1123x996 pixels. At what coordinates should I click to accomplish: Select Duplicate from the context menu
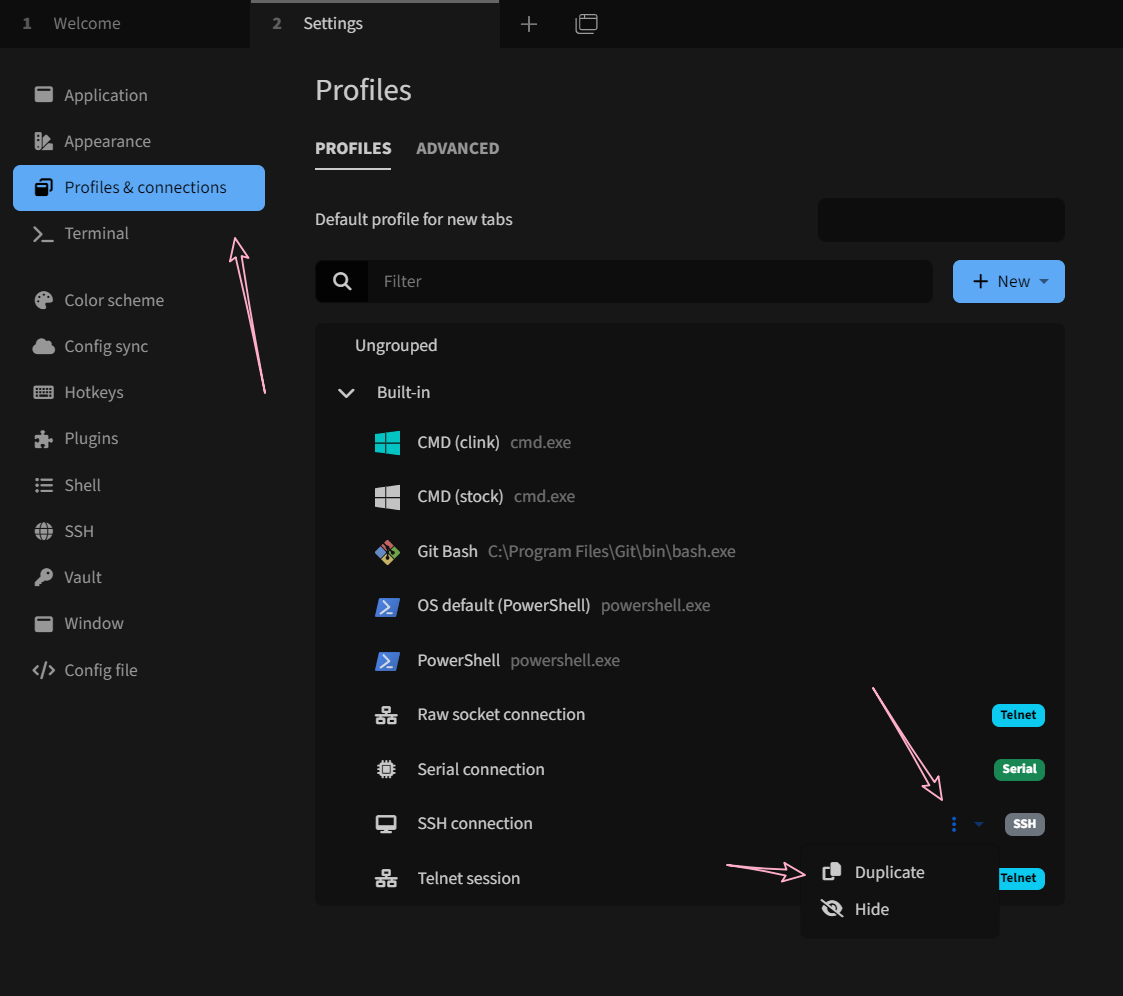(889, 872)
